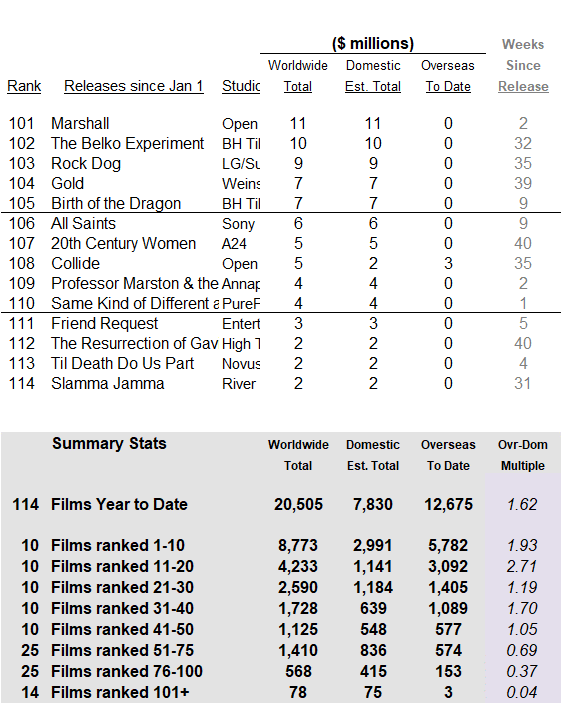Click Collide's overseas value 3

pos(448,263)
